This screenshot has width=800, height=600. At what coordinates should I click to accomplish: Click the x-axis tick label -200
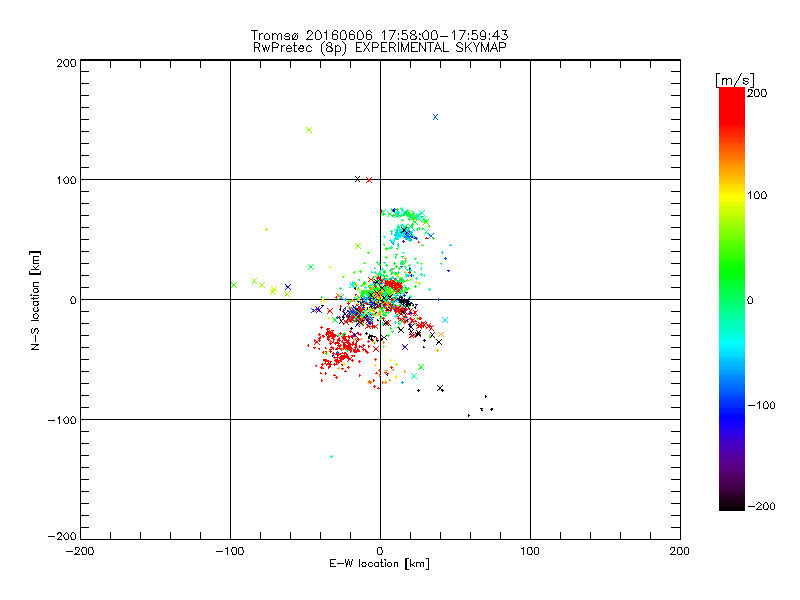[x=80, y=551]
